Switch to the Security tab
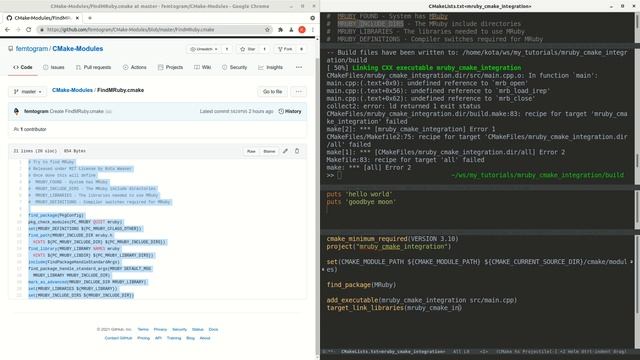The image size is (640, 360). (235, 67)
